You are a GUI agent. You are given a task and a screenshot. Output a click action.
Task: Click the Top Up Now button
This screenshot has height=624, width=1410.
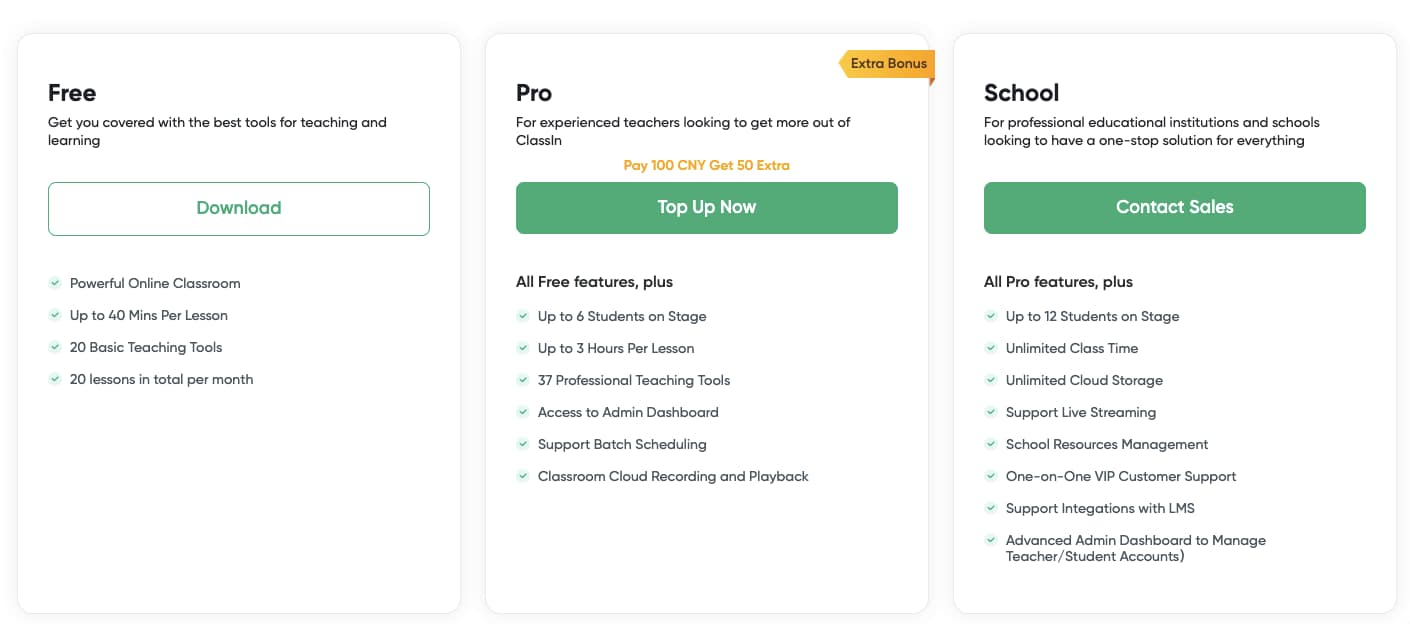(706, 207)
